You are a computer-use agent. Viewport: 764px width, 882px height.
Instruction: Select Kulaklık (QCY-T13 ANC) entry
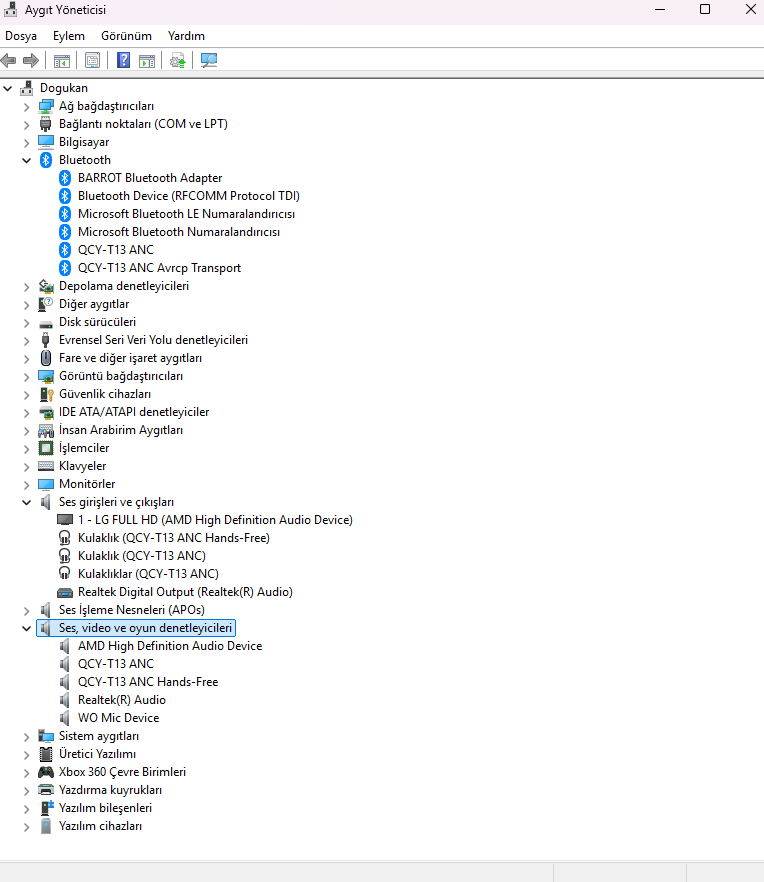142,556
